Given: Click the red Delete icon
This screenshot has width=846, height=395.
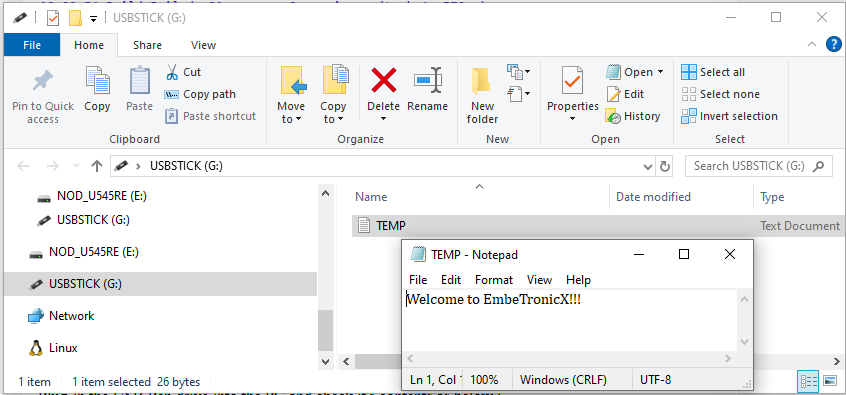Looking at the screenshot, I should click(384, 80).
